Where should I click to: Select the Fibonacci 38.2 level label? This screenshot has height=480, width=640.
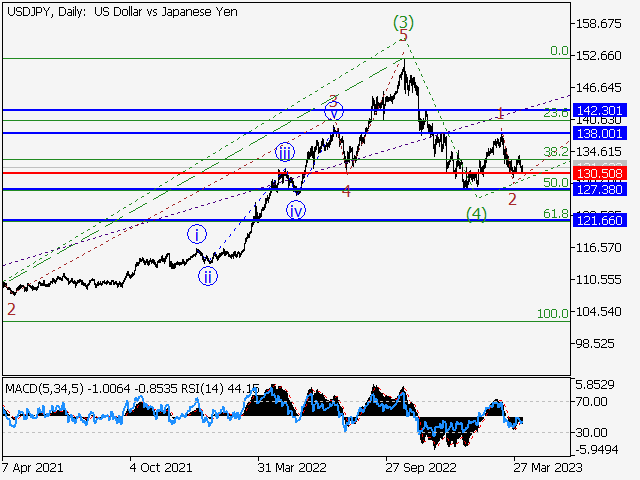556,152
